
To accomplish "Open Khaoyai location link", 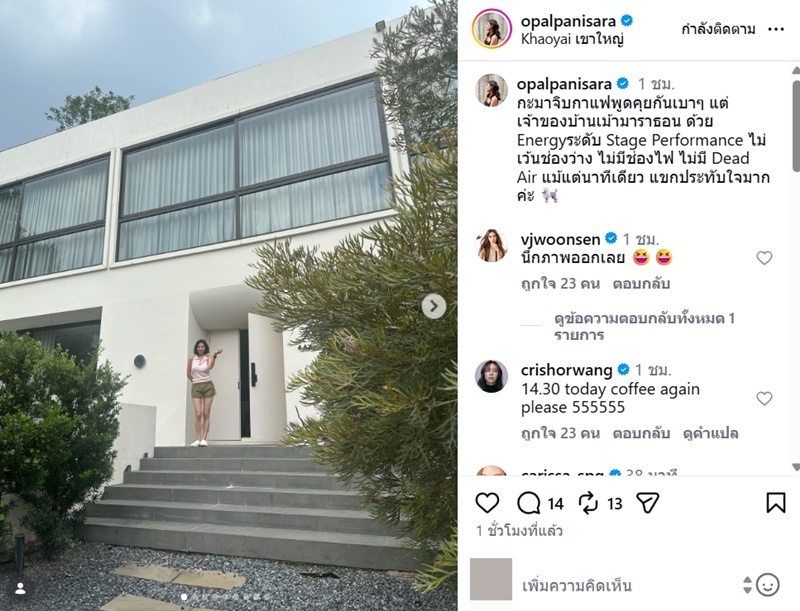I will click(572, 39).
